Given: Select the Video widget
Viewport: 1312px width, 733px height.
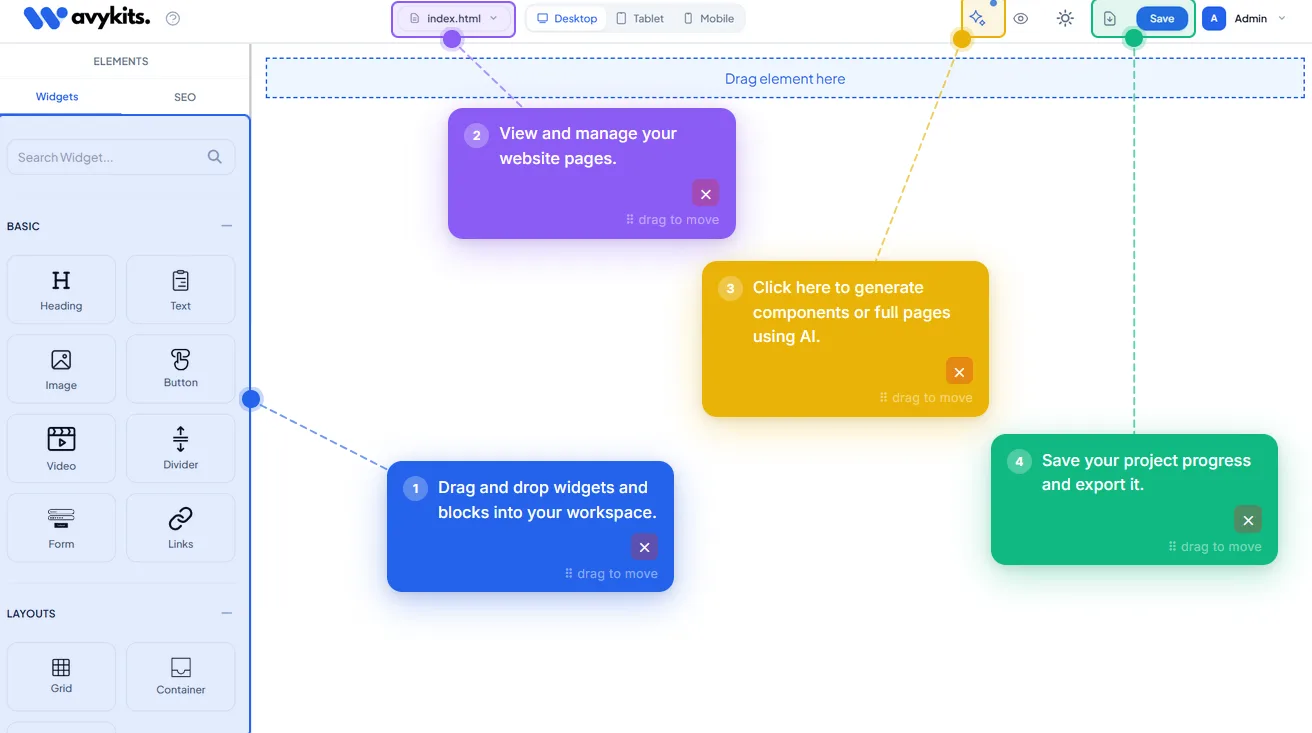Looking at the screenshot, I should tap(61, 449).
